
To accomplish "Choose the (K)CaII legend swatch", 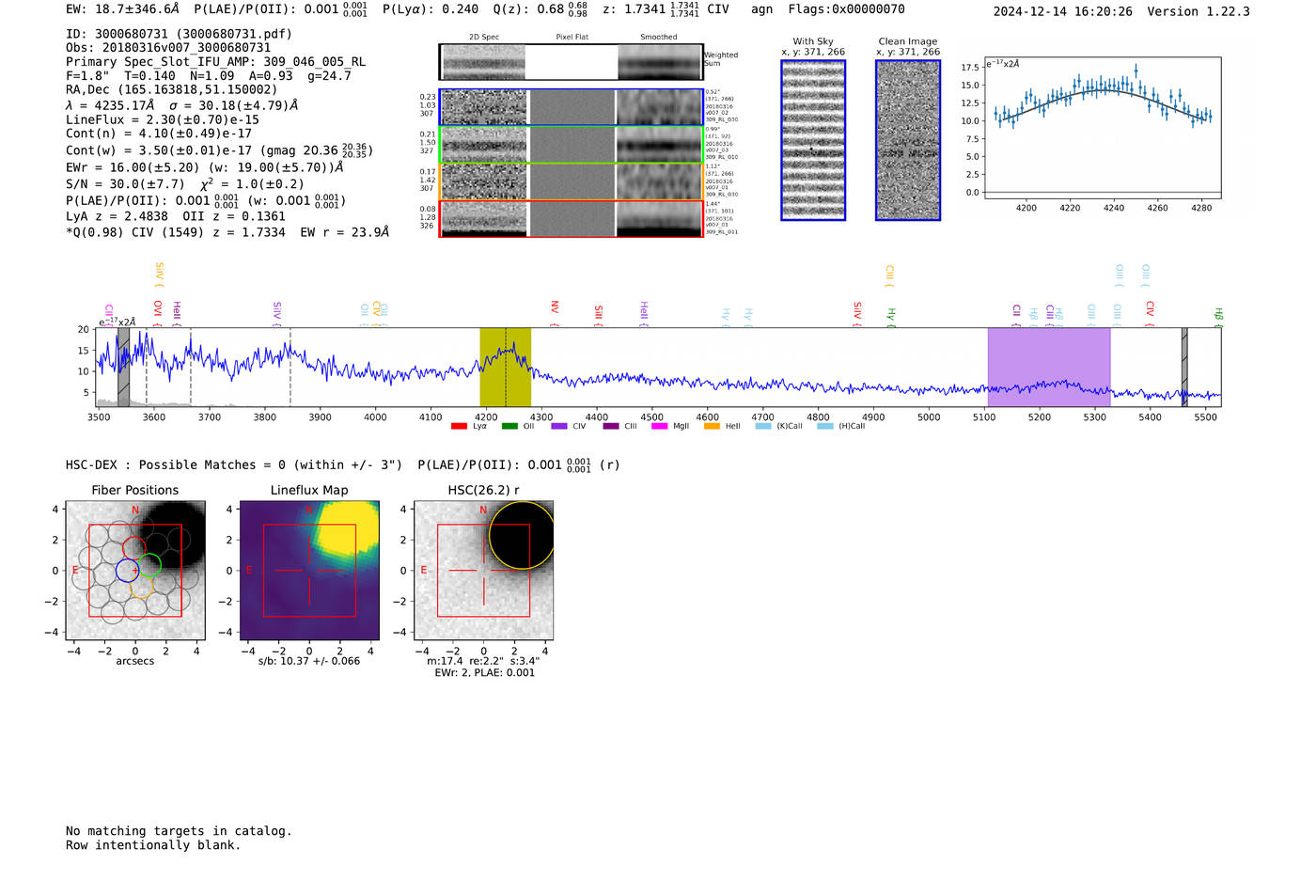I will 763,426.
